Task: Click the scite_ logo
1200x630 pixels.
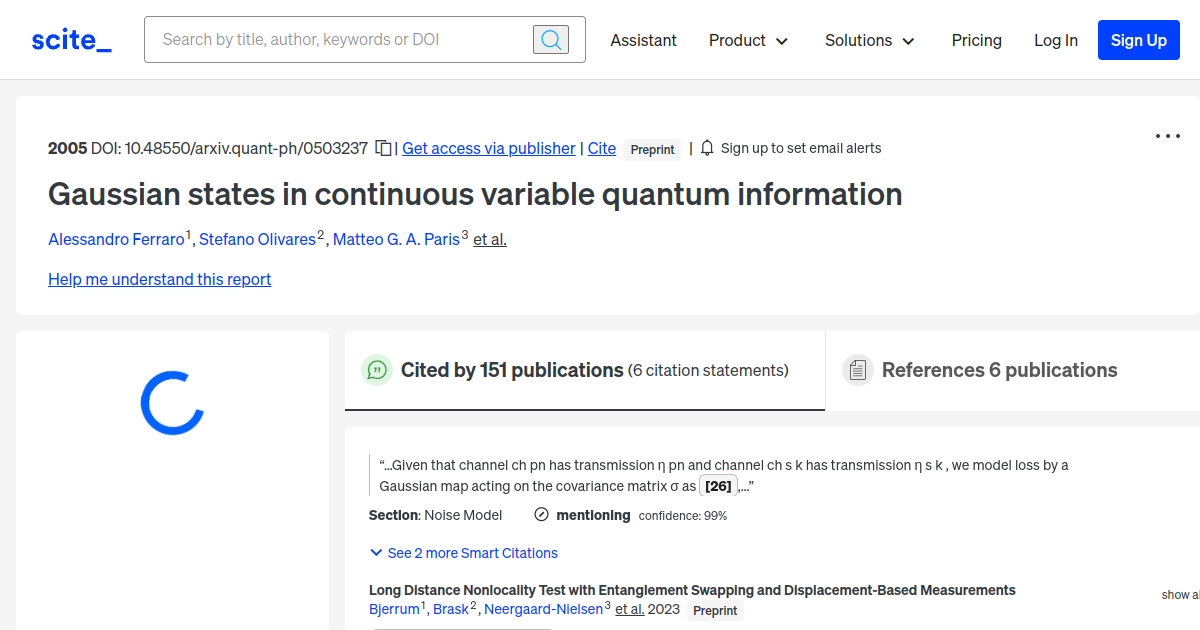Action: 70,39
